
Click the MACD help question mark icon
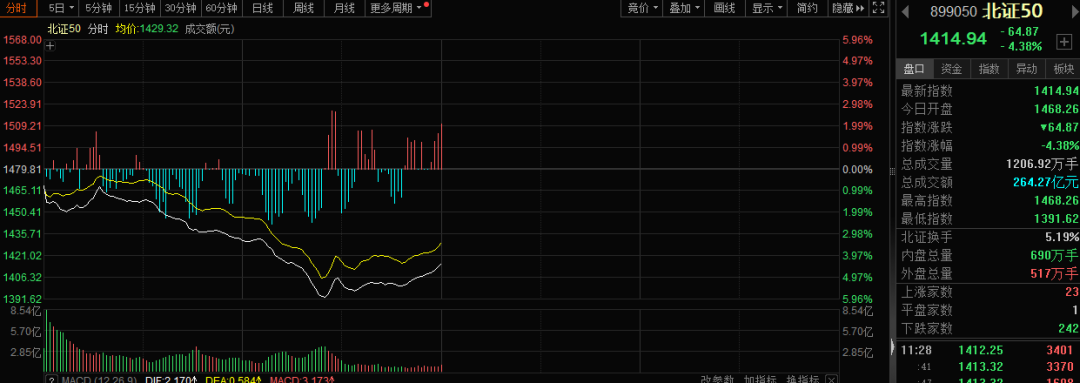pyautogui.click(x=52, y=380)
